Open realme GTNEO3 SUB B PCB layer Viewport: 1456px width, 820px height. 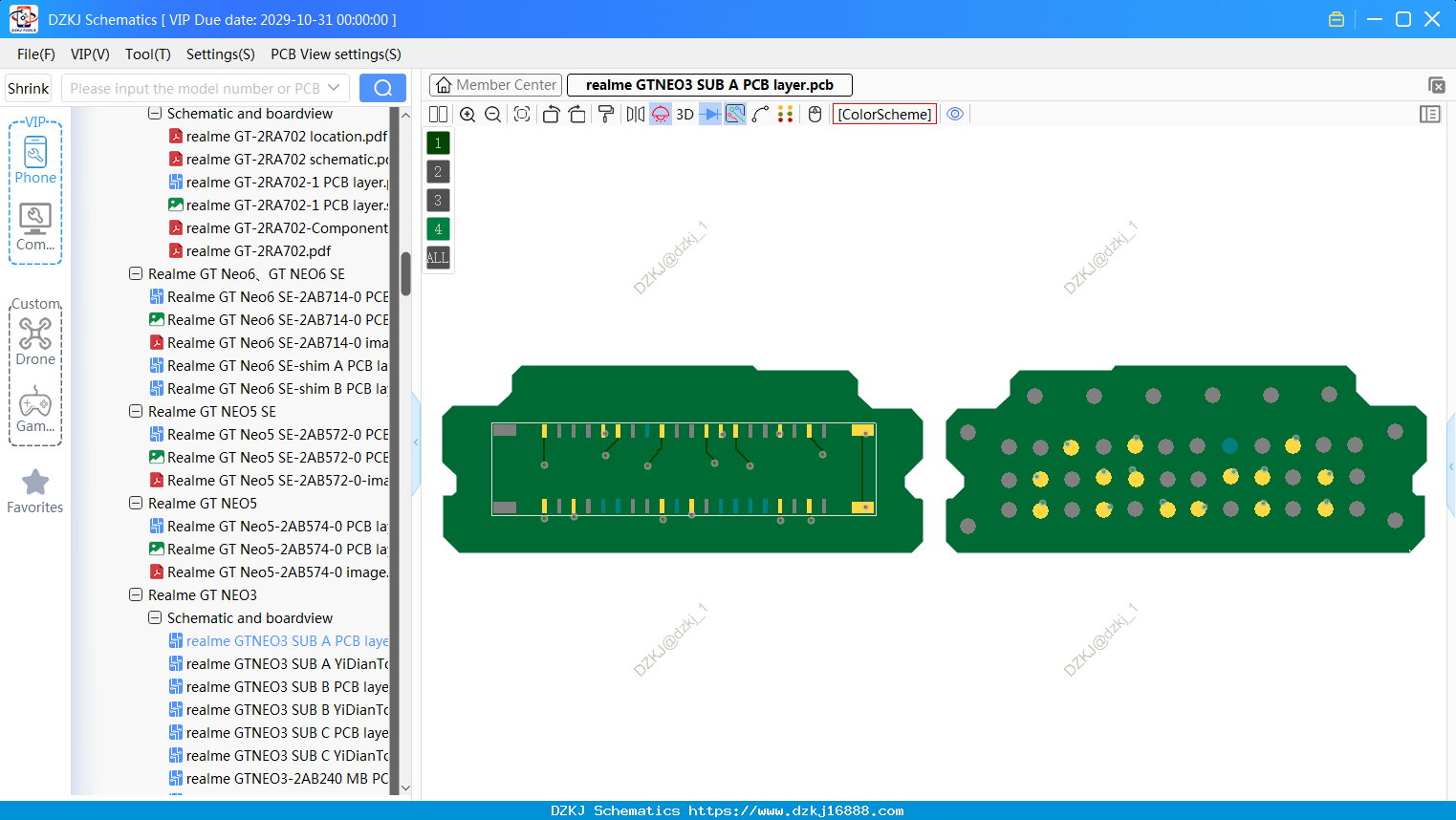278,686
